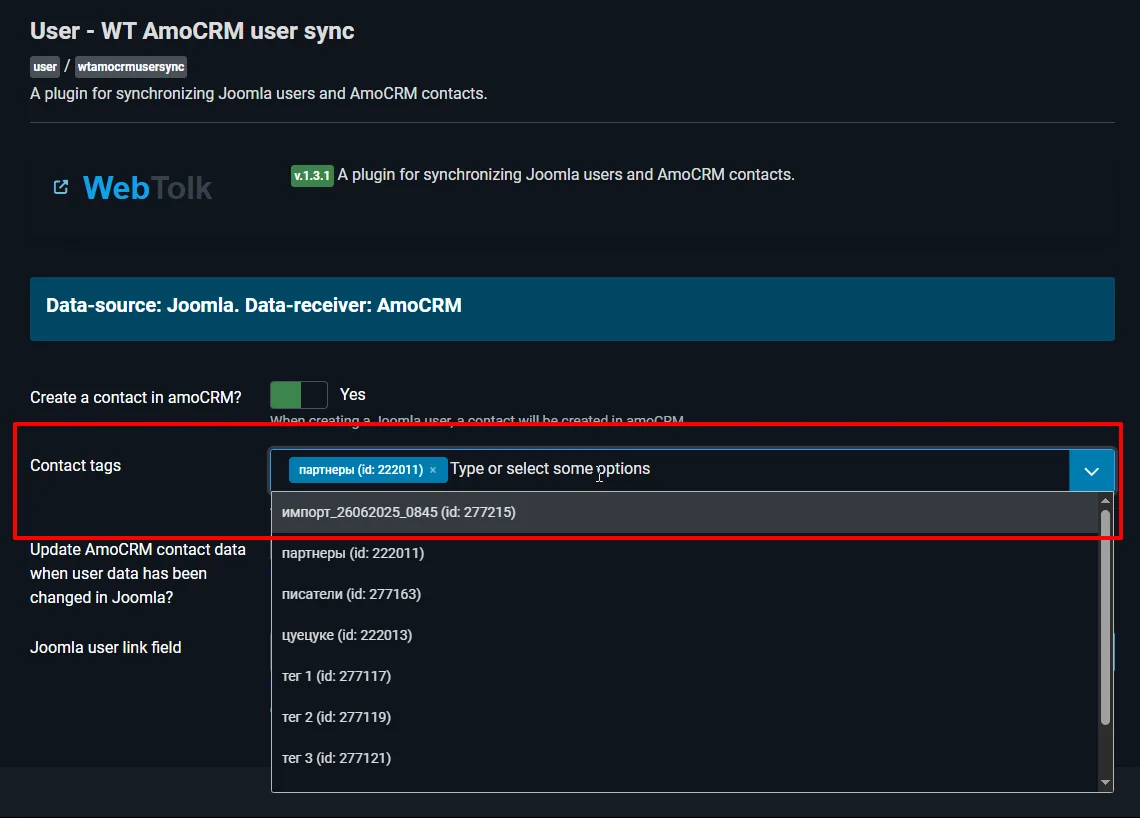
Task: Open the Contact tags dropdown chevron
Action: click(x=1091, y=469)
